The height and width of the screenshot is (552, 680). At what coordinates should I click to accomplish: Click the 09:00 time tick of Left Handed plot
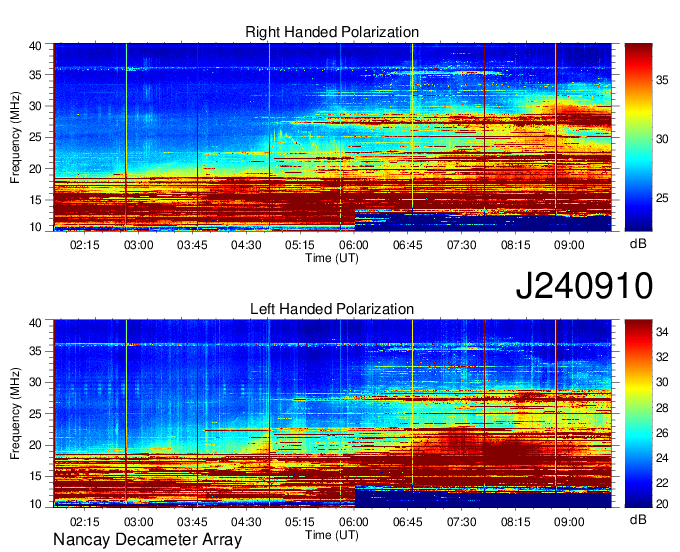569,522
